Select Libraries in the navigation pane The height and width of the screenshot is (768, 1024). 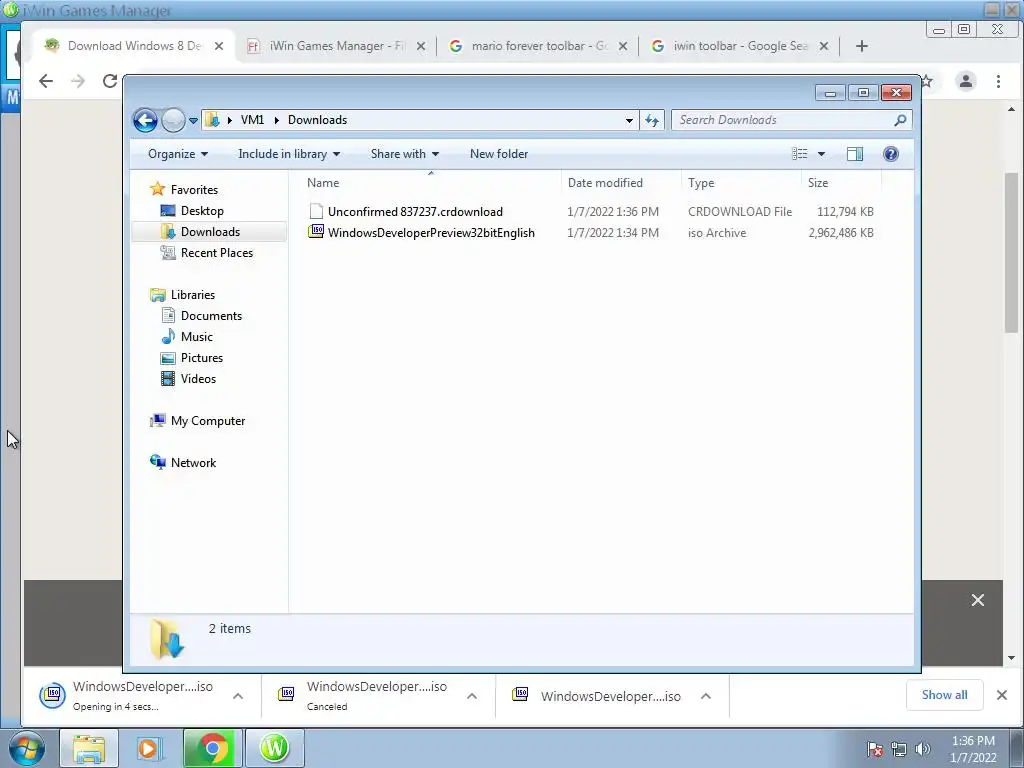coord(193,295)
